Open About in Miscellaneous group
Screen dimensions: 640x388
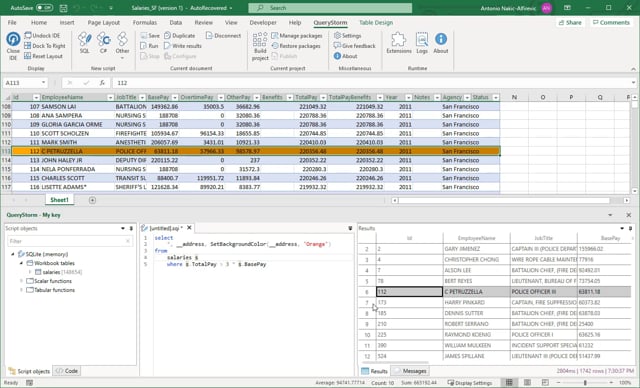click(x=345, y=56)
